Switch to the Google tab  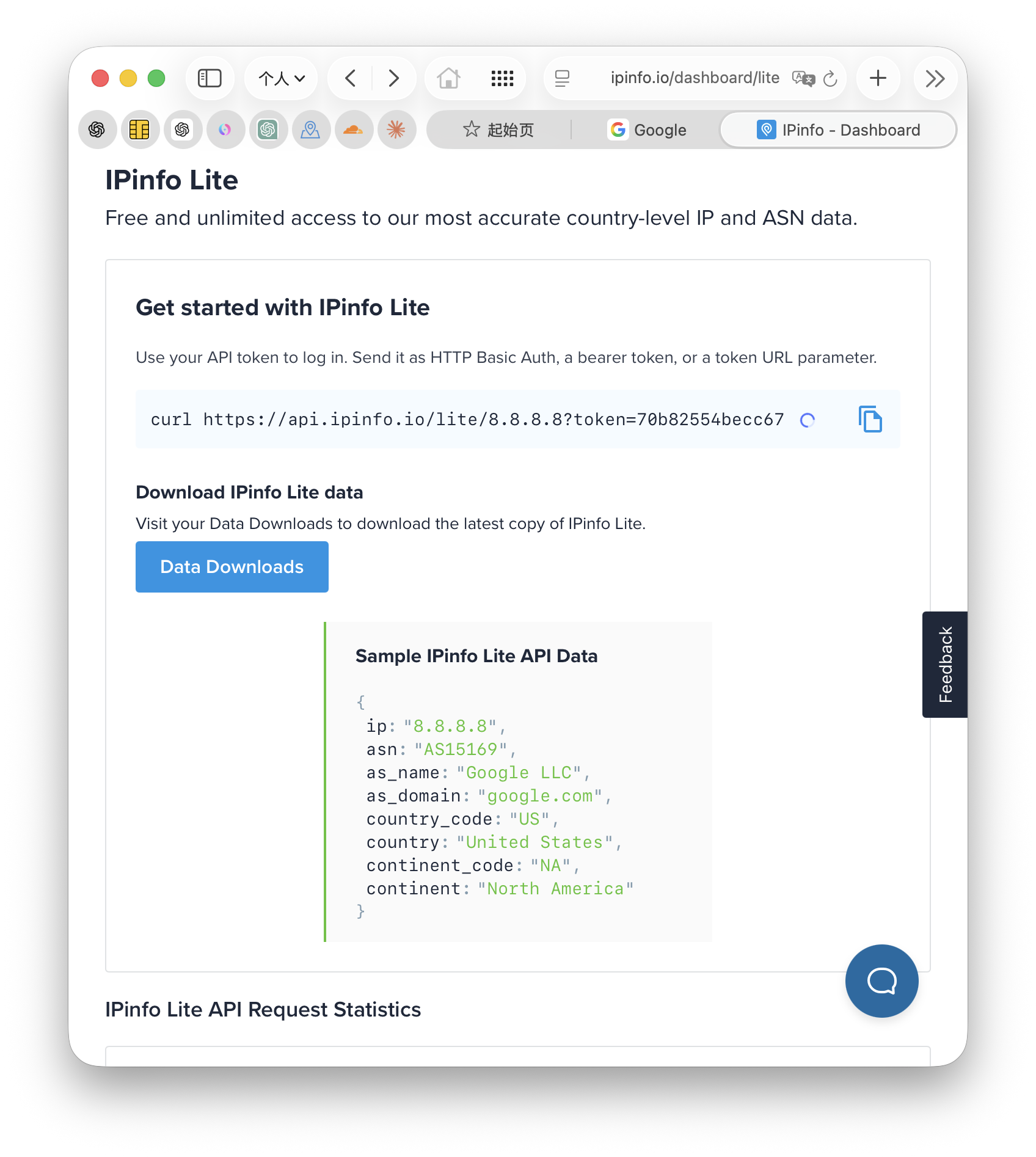pos(647,130)
